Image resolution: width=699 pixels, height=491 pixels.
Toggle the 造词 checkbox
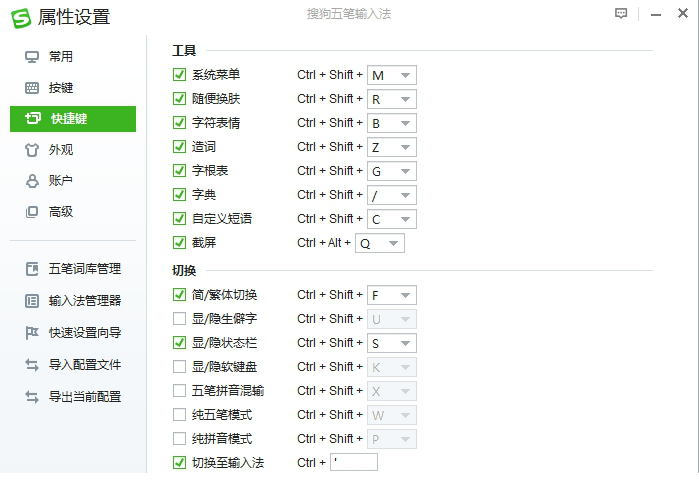[x=179, y=147]
